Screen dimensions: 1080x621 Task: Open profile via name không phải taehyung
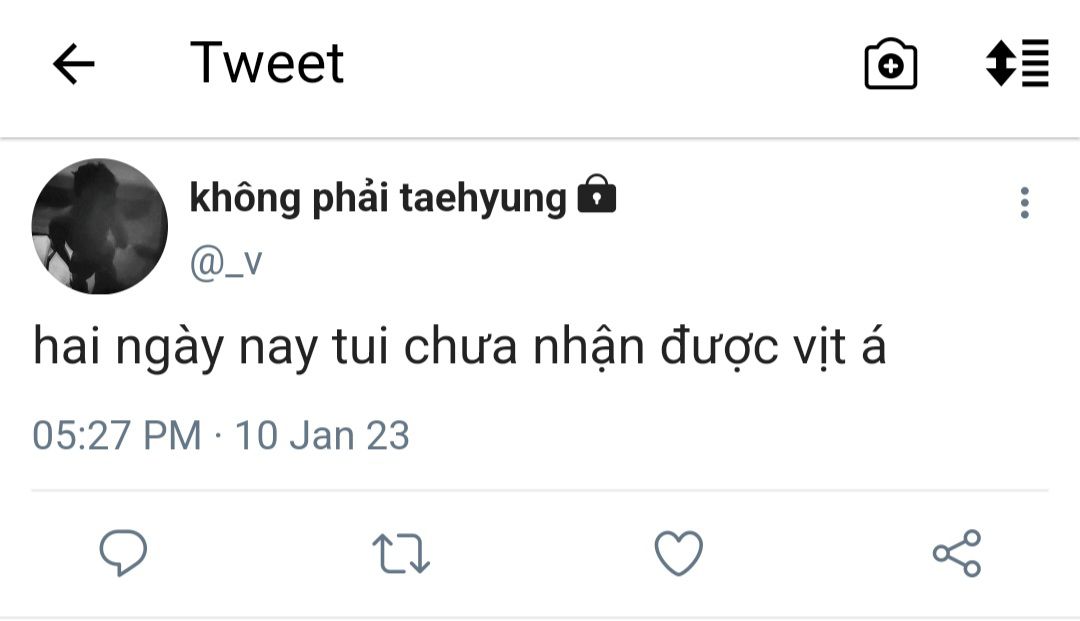click(x=377, y=198)
